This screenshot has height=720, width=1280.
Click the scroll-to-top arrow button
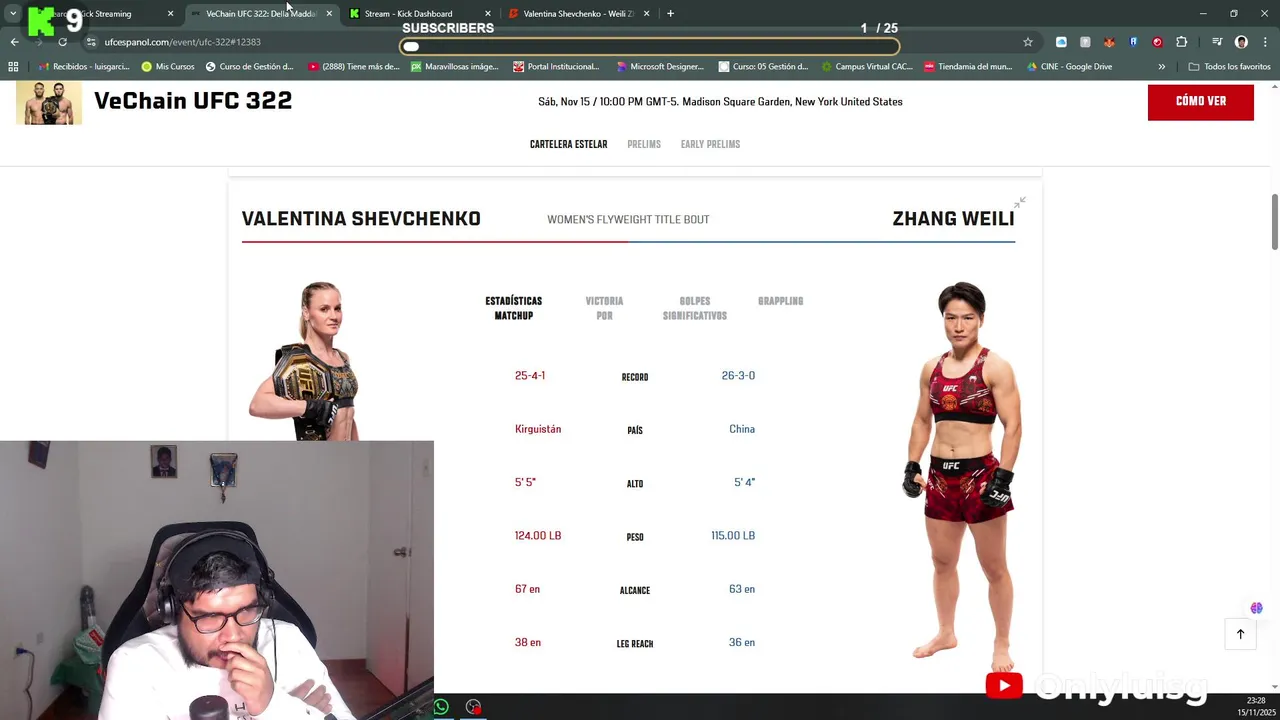point(1240,634)
